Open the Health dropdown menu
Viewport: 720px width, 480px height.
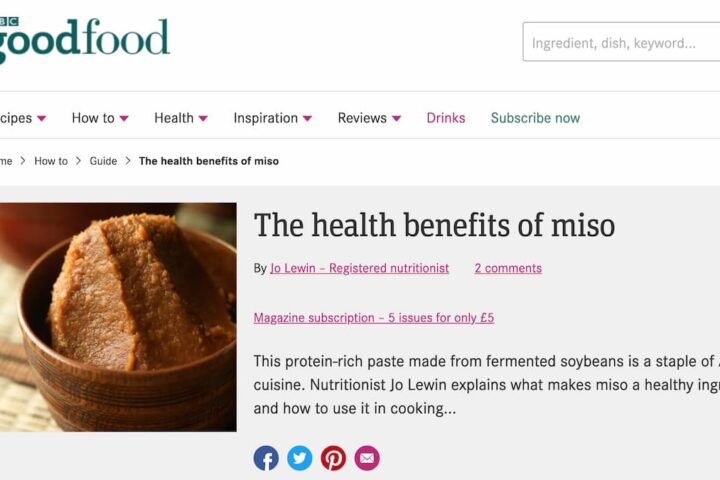click(x=181, y=118)
